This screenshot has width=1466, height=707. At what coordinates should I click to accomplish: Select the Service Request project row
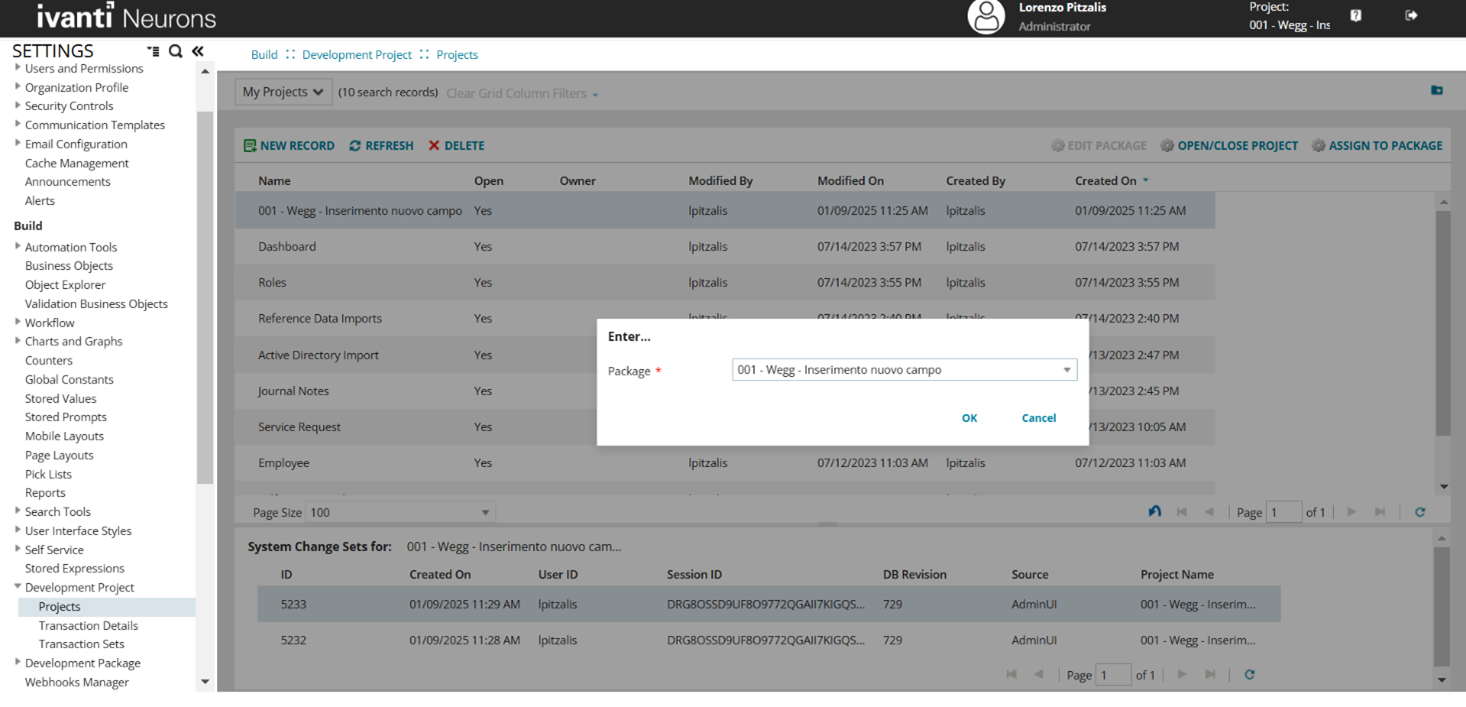coord(725,427)
